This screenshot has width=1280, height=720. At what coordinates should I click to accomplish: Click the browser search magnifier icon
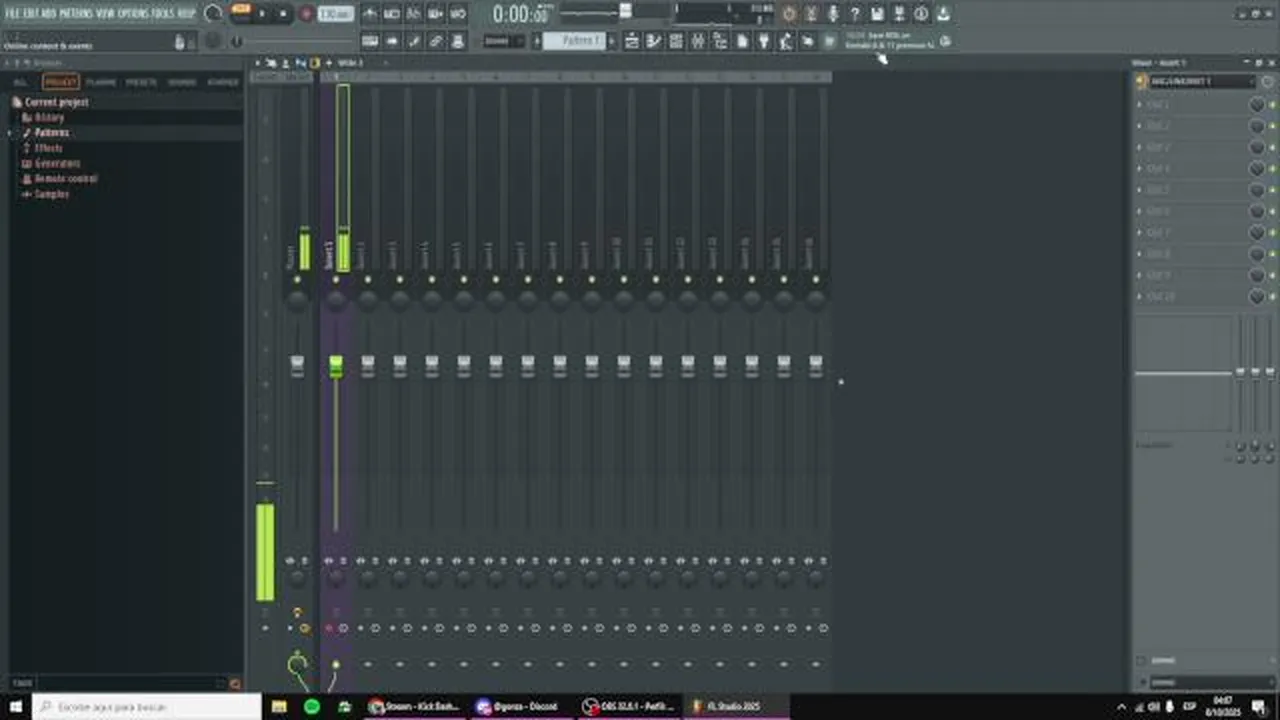pos(235,684)
